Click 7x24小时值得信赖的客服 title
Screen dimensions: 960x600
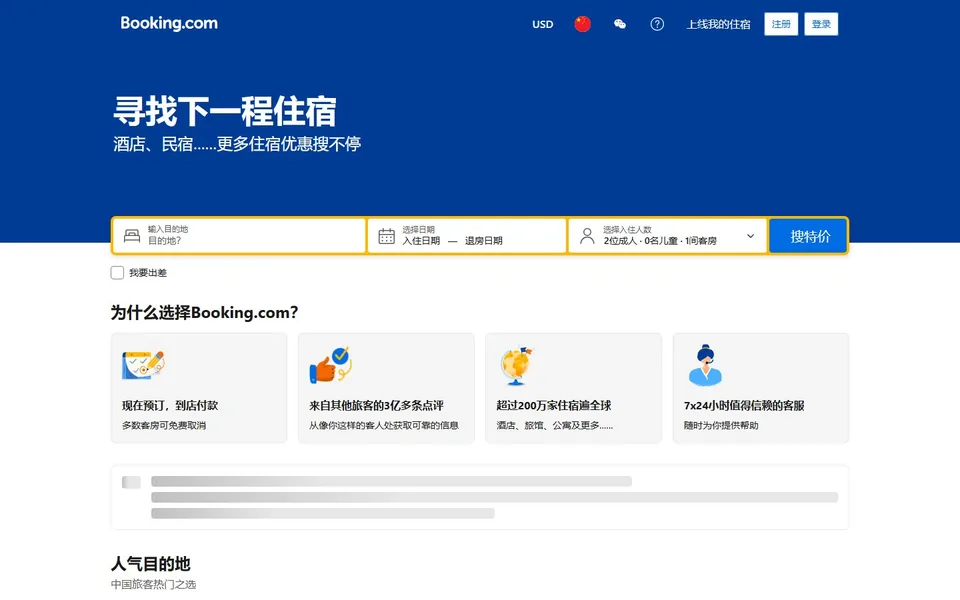point(744,405)
